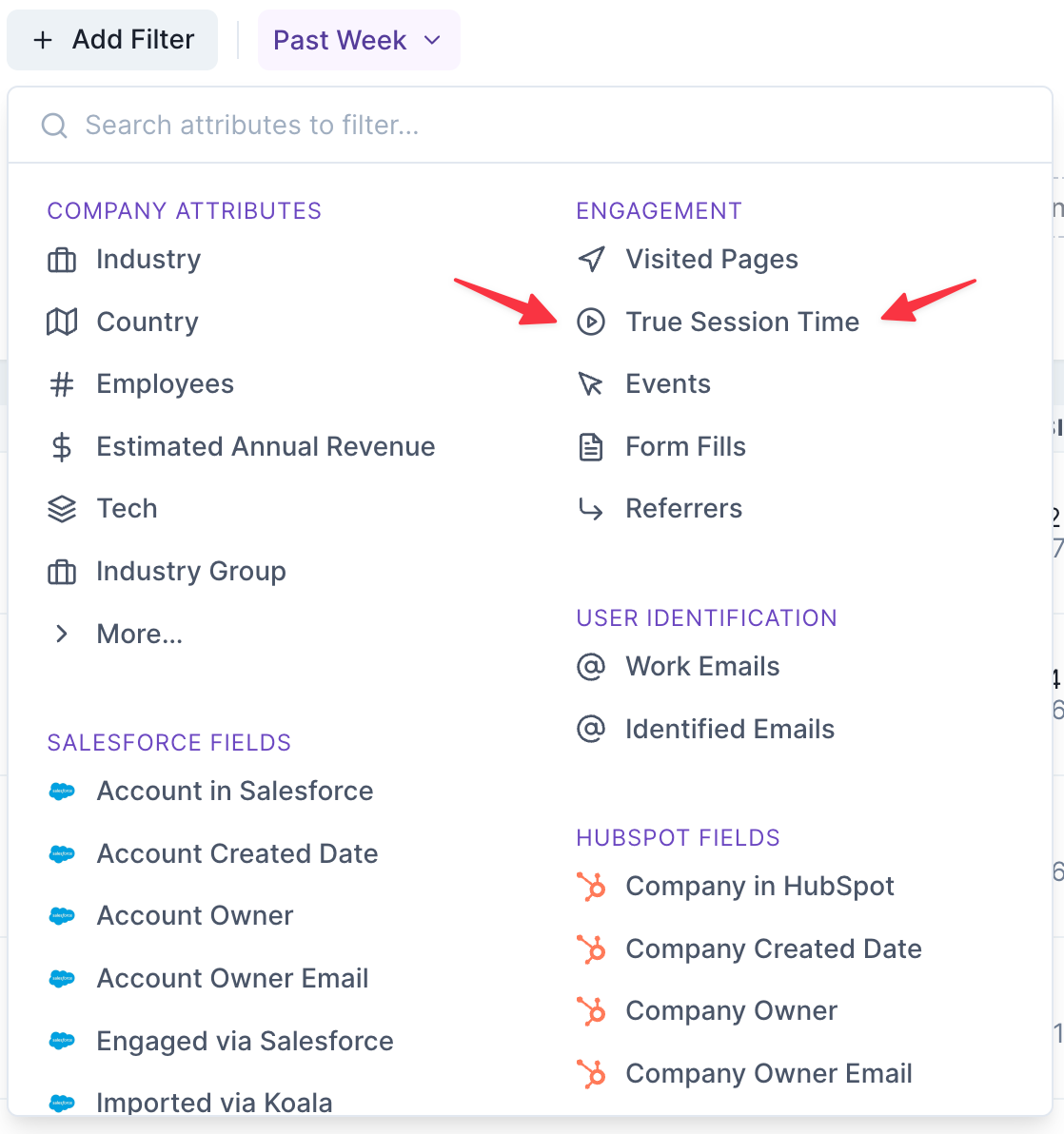Open the Past Week date range dropdown
The height and width of the screenshot is (1134, 1064).
click(358, 40)
